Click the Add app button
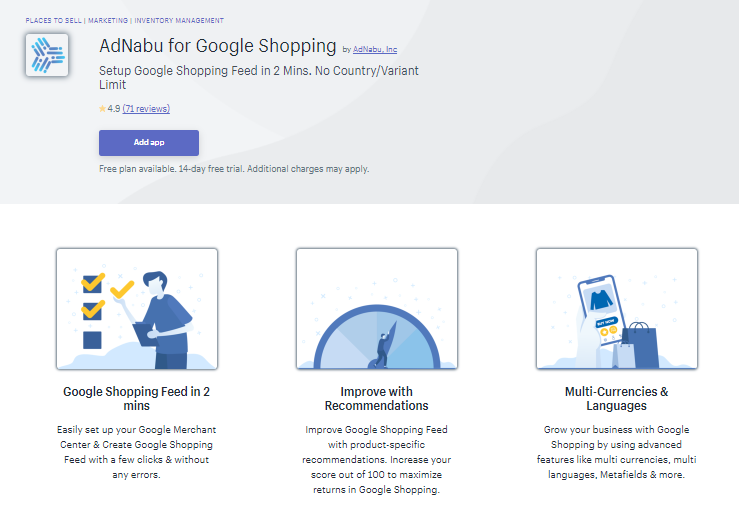The image size is (739, 515). pyautogui.click(x=149, y=143)
